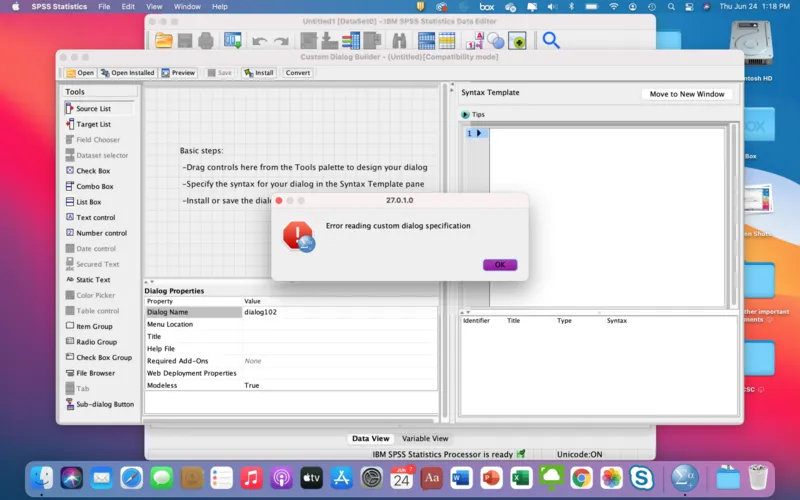Select the Sub-dialog Button tool
The width and height of the screenshot is (800, 500).
(100, 404)
